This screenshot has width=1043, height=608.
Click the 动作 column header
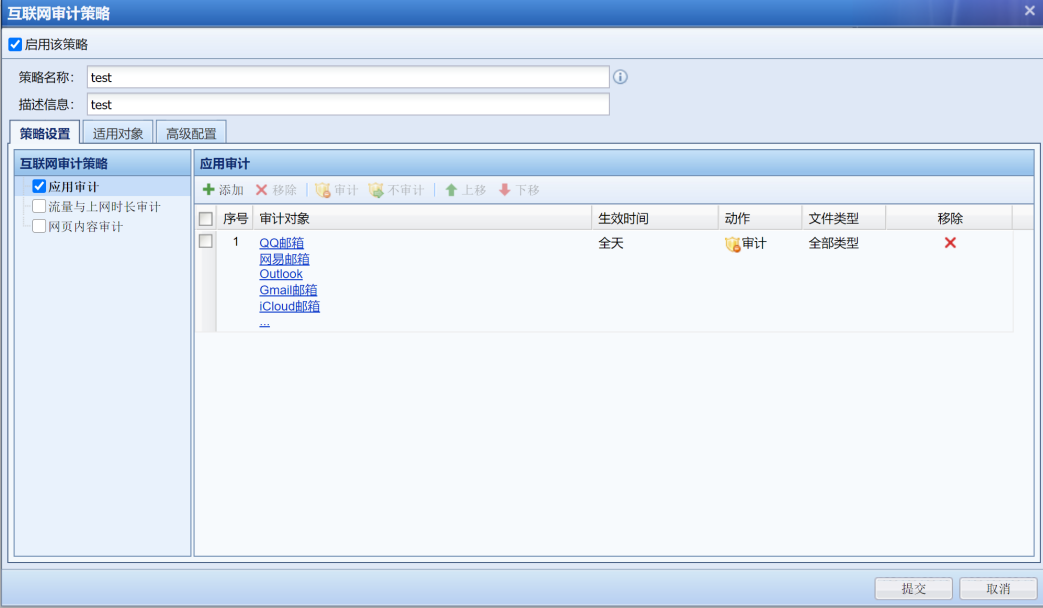[760, 218]
